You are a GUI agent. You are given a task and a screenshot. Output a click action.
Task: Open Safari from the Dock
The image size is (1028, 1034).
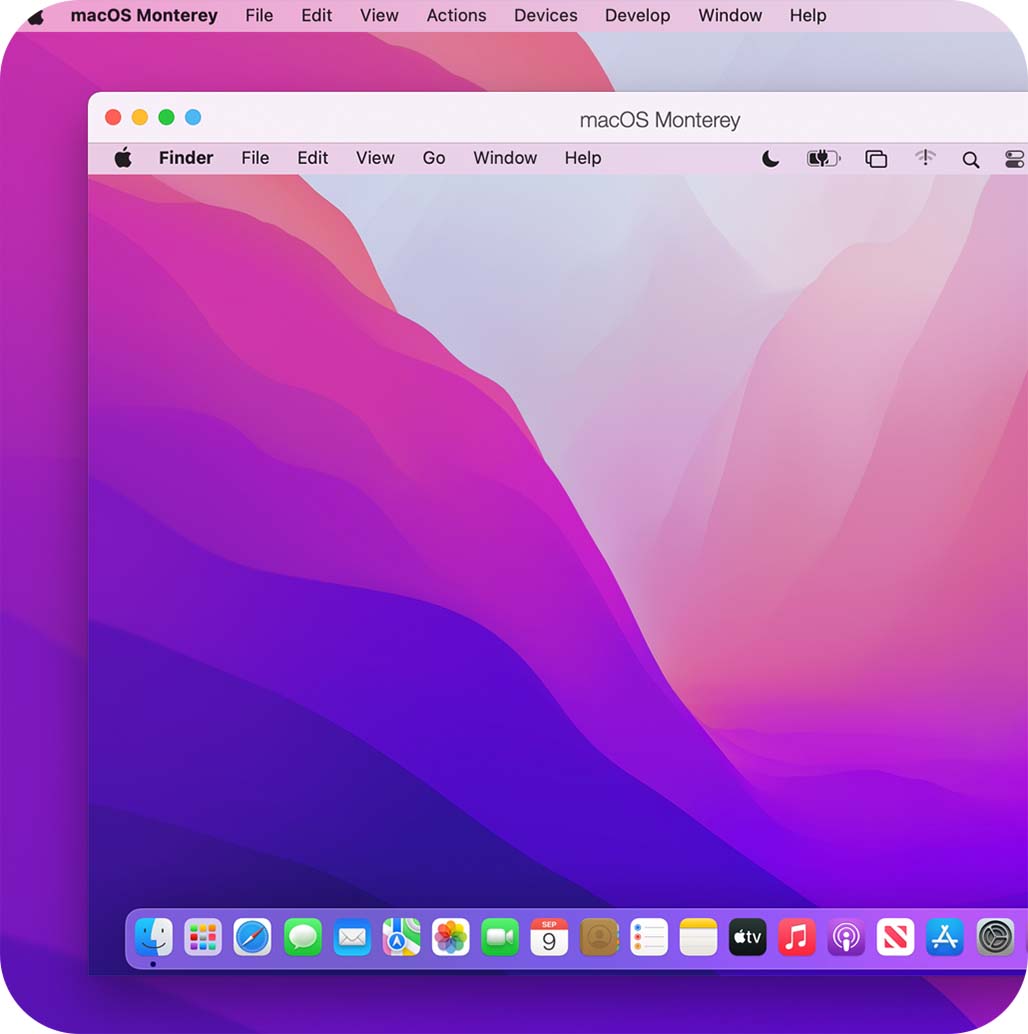253,937
